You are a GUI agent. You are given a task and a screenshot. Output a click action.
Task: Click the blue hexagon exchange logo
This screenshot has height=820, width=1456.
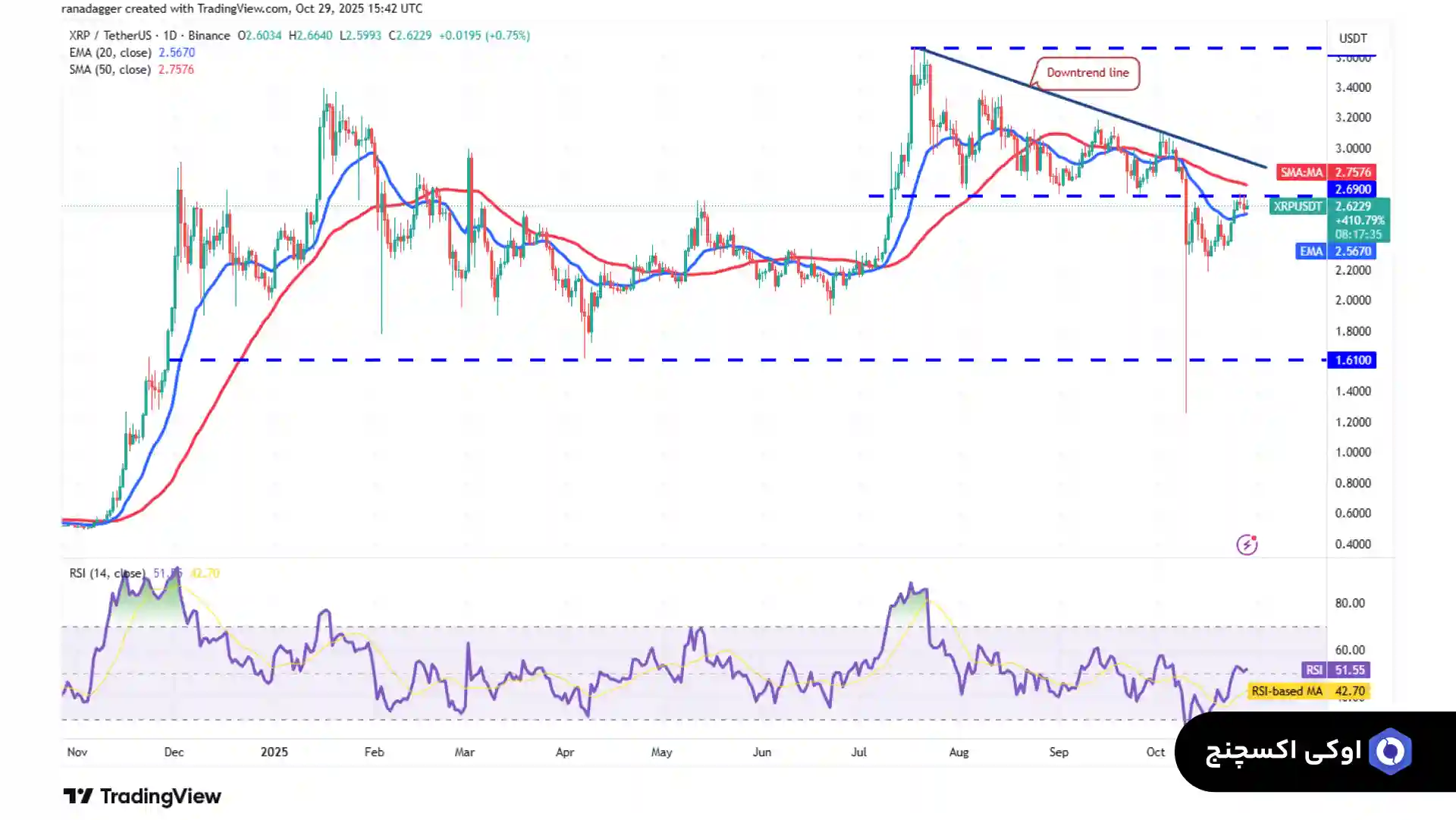[x=1391, y=751]
